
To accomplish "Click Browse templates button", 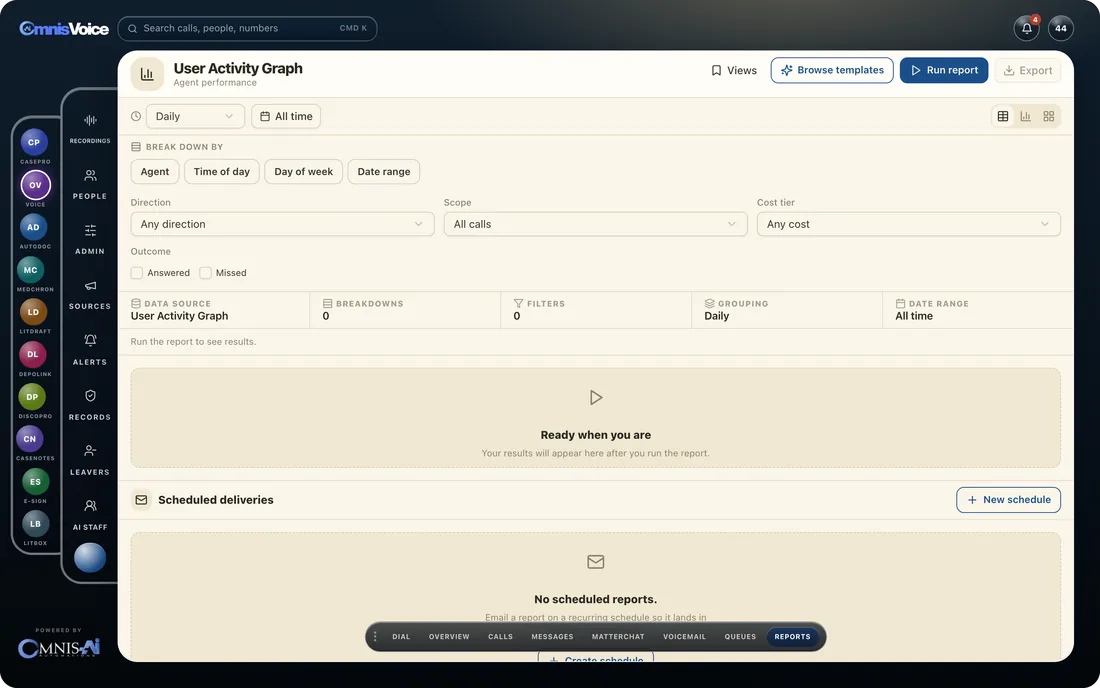I will (832, 70).
